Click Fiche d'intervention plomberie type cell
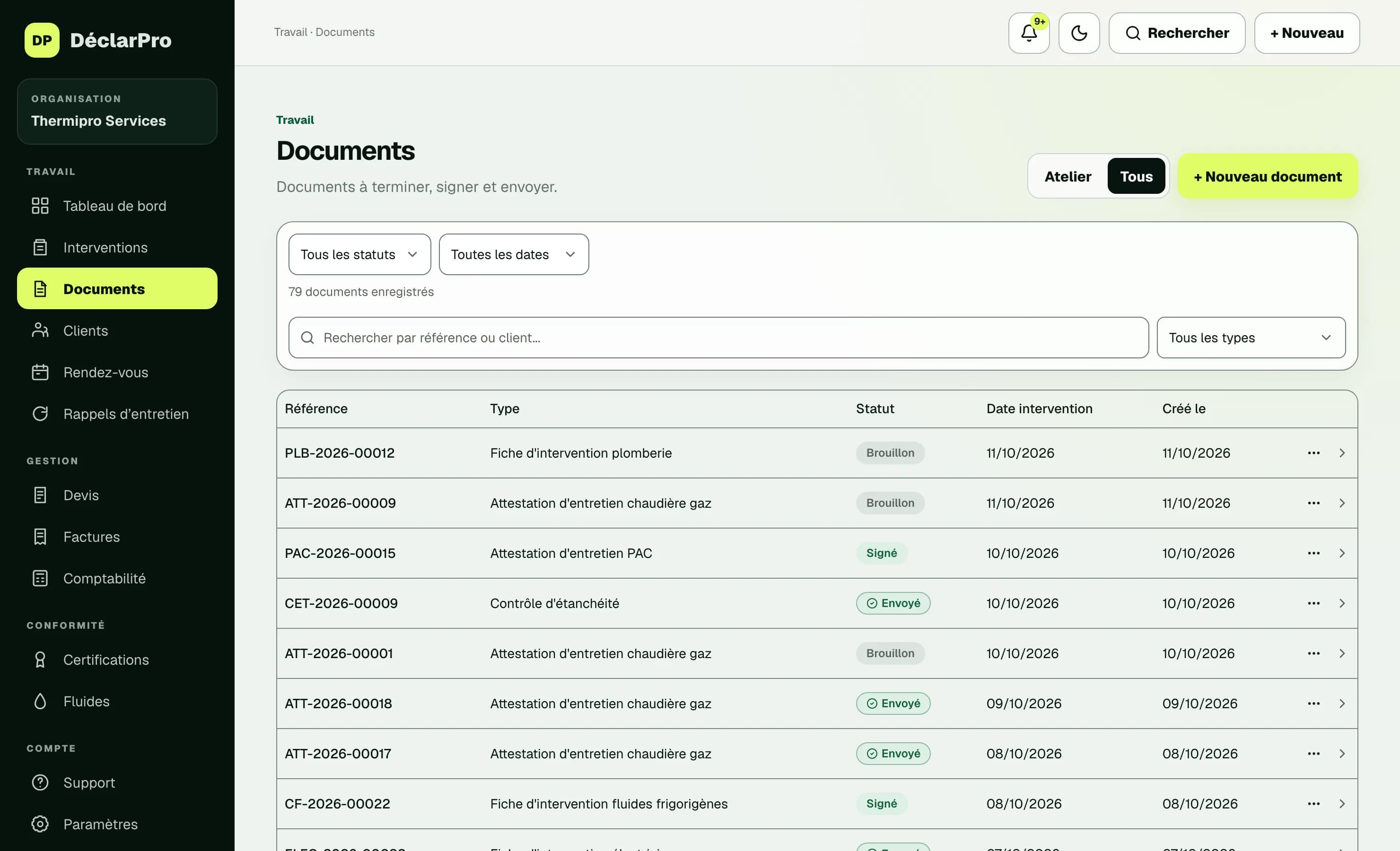The image size is (1400, 851). click(x=581, y=453)
